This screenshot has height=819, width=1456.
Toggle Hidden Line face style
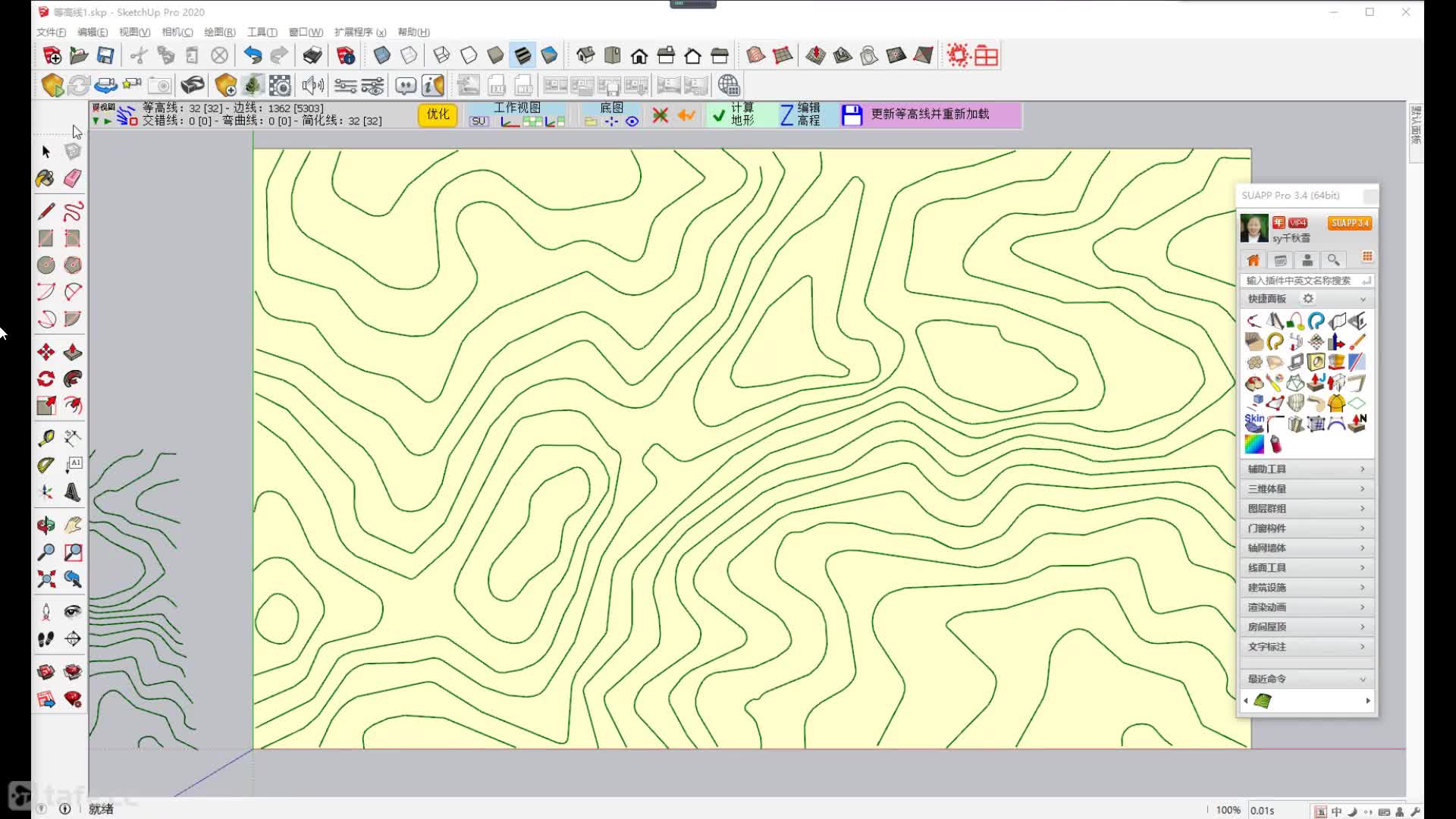pyautogui.click(x=469, y=55)
